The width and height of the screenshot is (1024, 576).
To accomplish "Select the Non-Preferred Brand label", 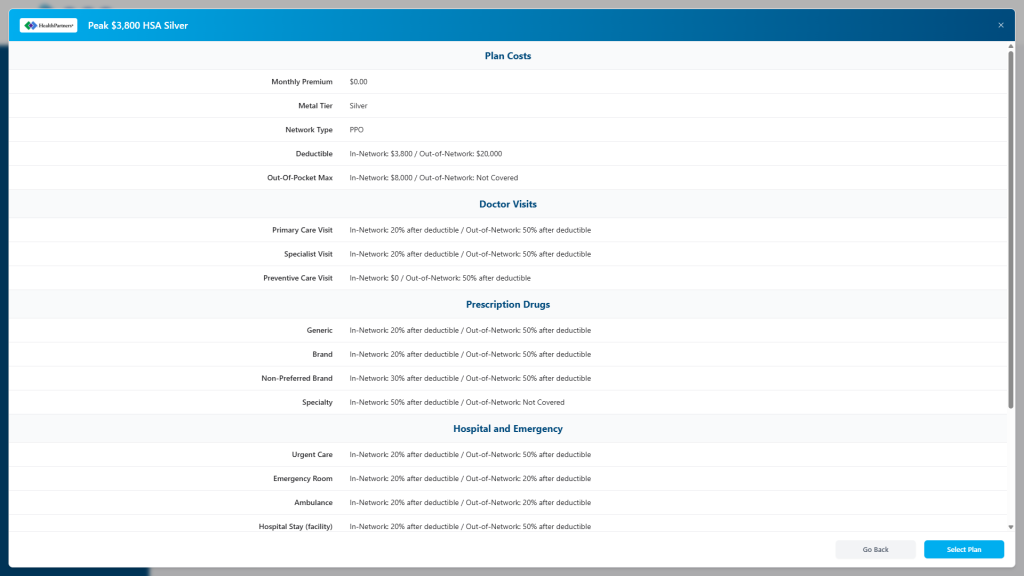I will click(297, 378).
